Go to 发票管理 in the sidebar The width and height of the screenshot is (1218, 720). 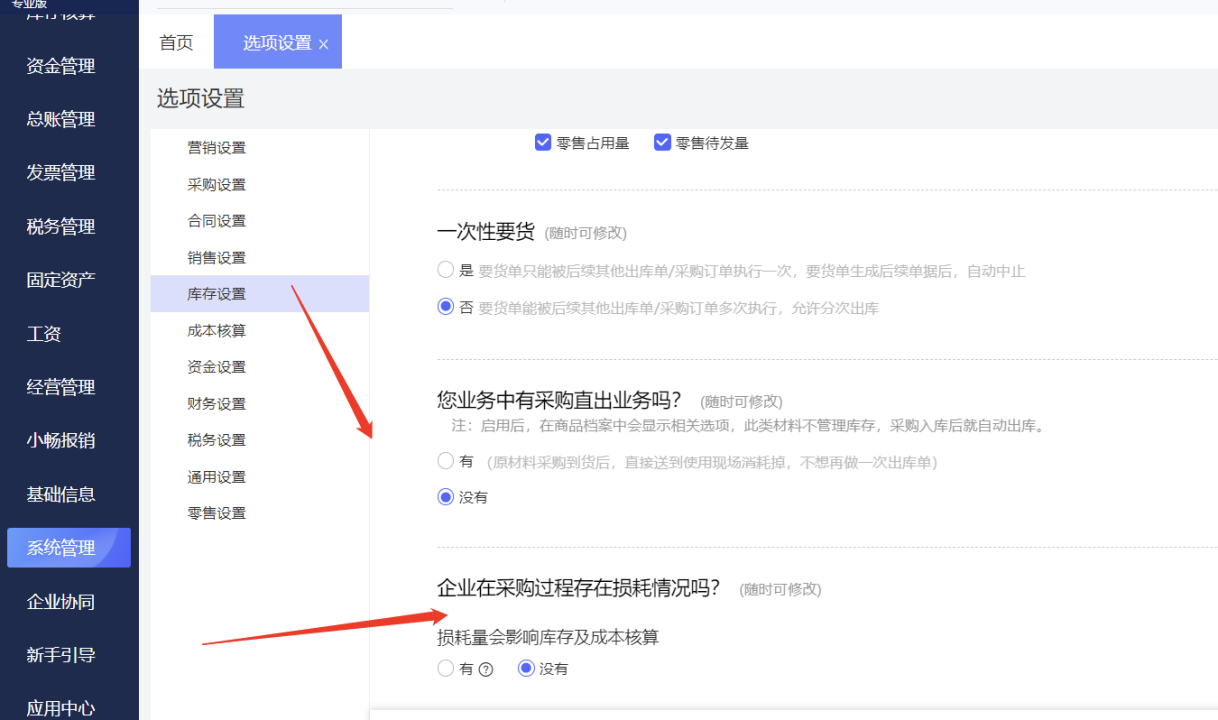pyautogui.click(x=61, y=173)
